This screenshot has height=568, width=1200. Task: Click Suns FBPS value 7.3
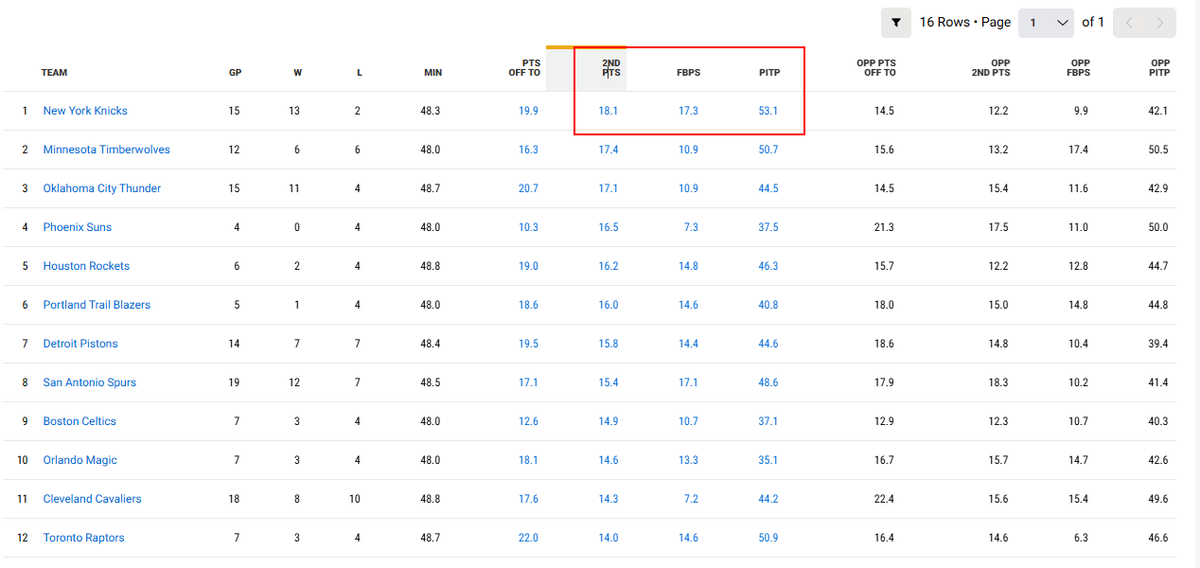691,228
